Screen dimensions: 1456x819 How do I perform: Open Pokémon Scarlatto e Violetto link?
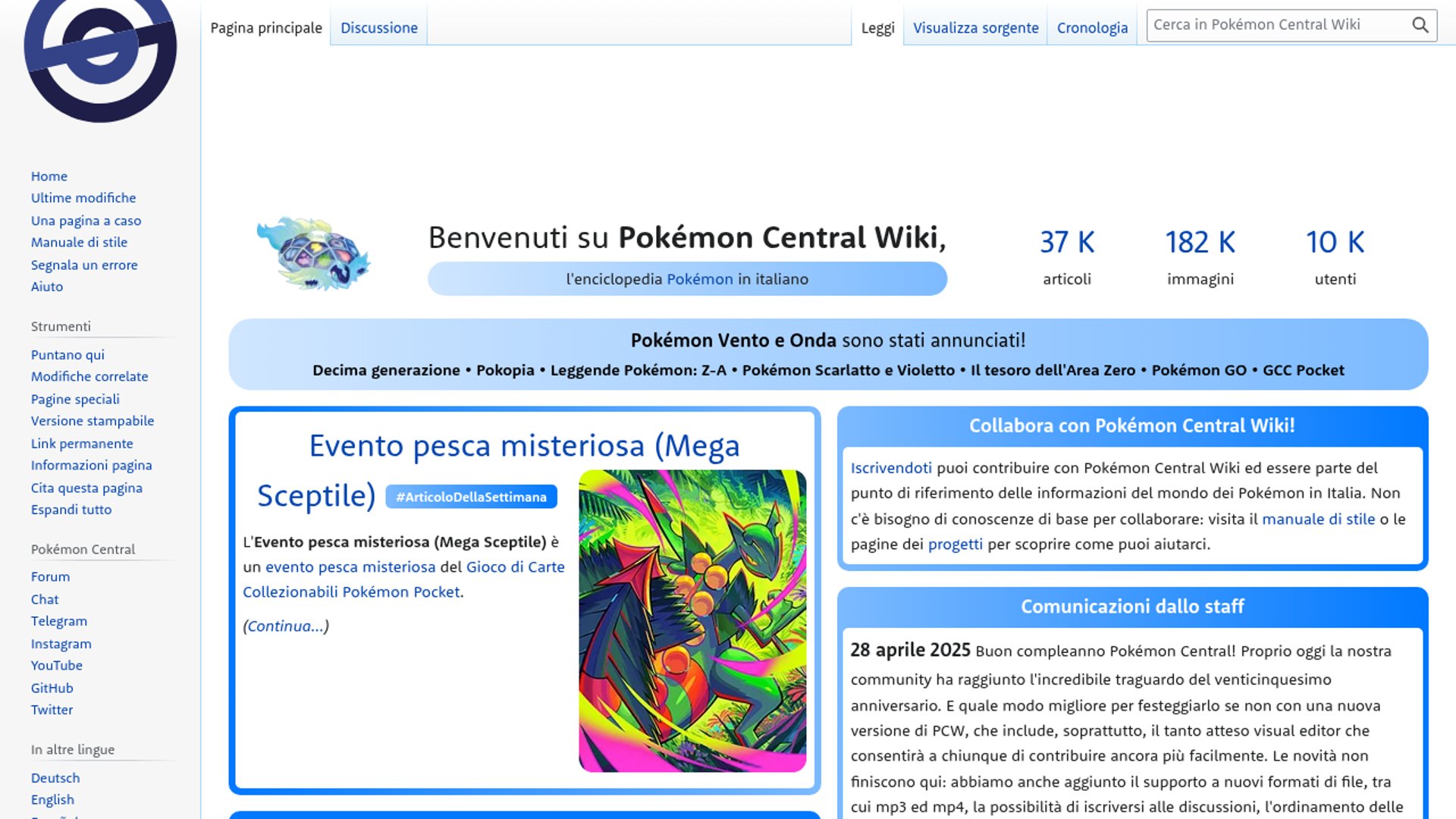(849, 370)
